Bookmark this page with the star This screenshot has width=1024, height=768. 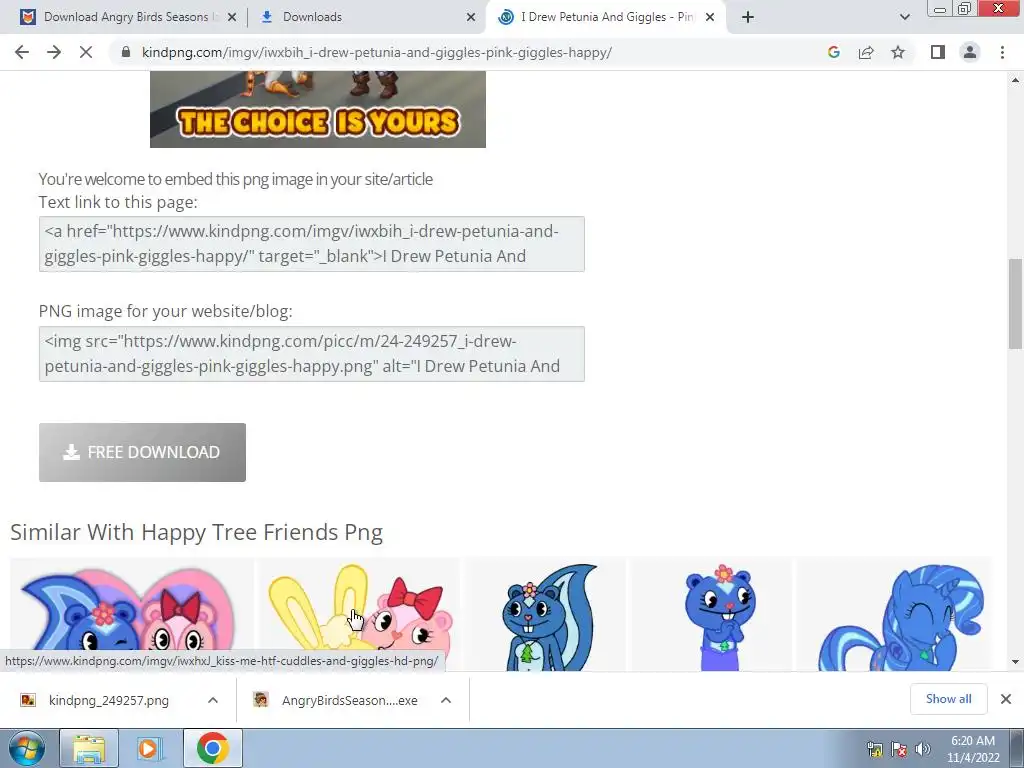[x=898, y=52]
